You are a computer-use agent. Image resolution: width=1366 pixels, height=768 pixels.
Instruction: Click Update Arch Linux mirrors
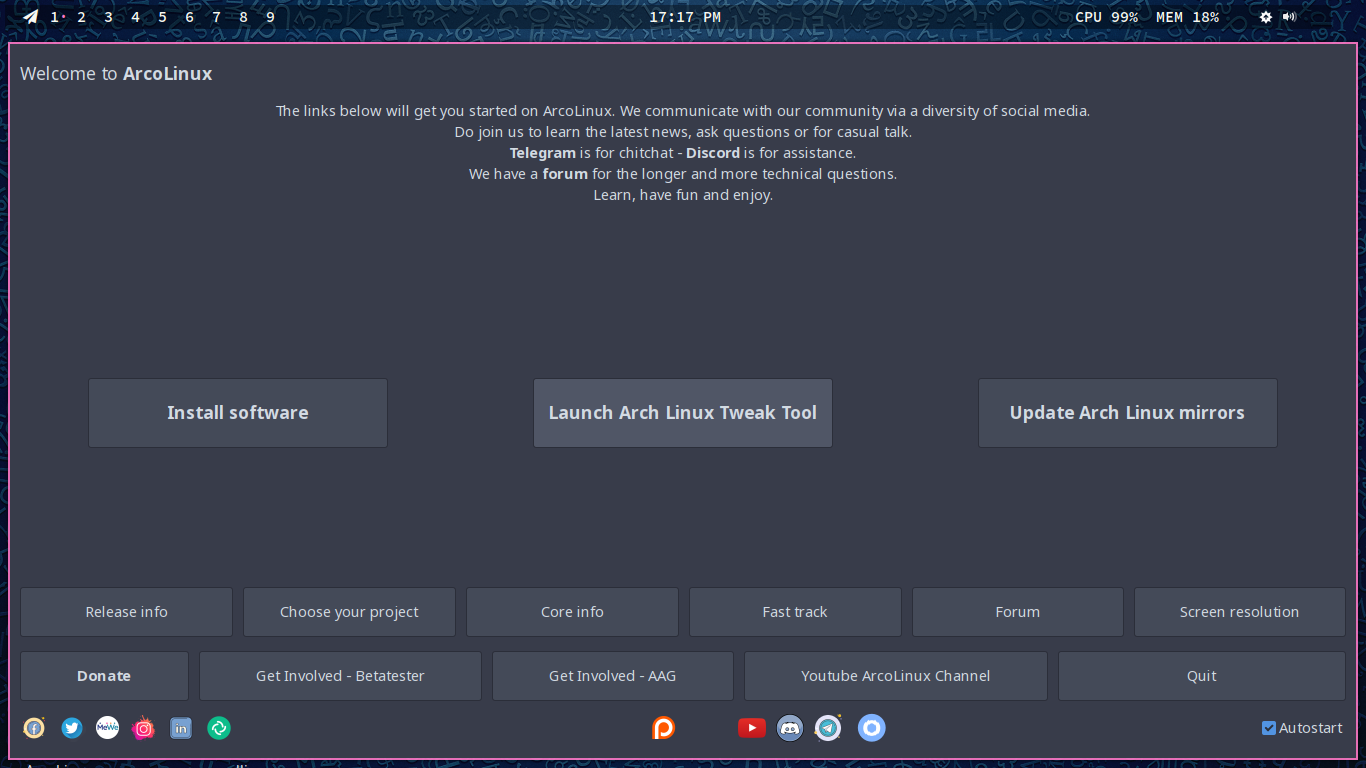tap(1128, 413)
